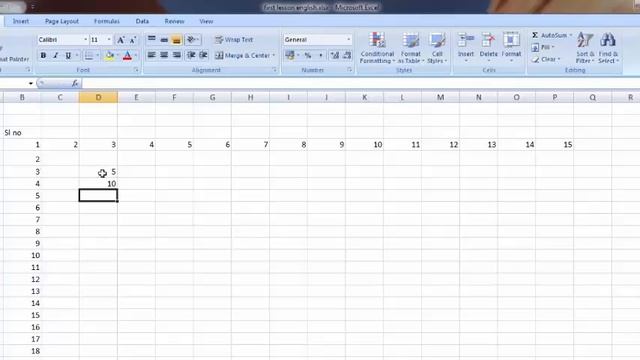This screenshot has width=640, height=360.
Task: Open Sort & Filter menu
Action: coord(585,48)
